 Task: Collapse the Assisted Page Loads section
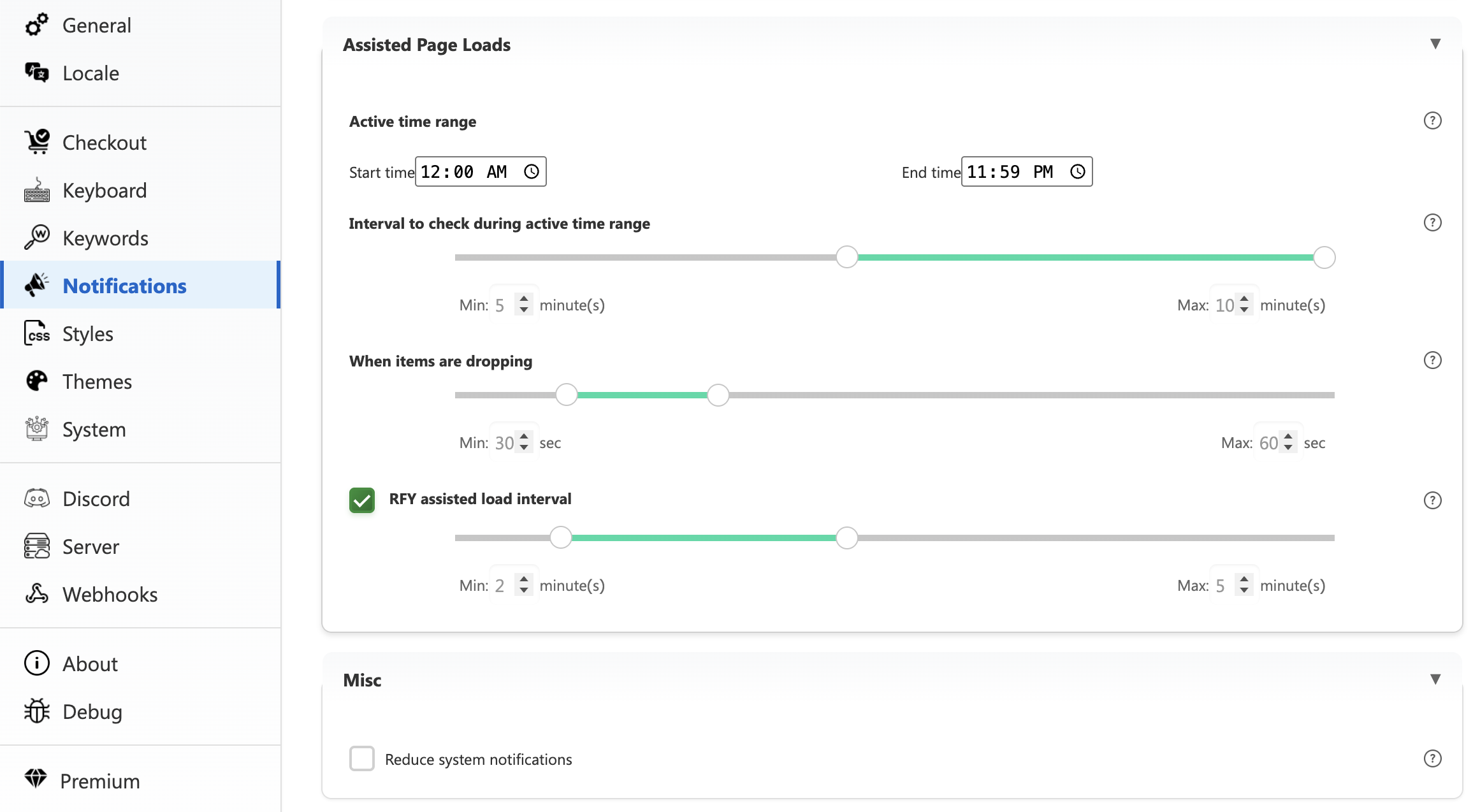(1435, 44)
